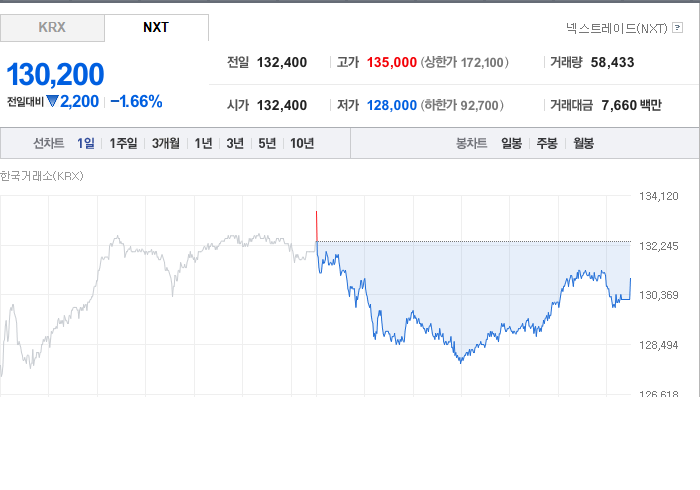This screenshot has height=490, width=700.
Task: Click the 넥스트레이드(NXT) label
Action: coord(617,28)
